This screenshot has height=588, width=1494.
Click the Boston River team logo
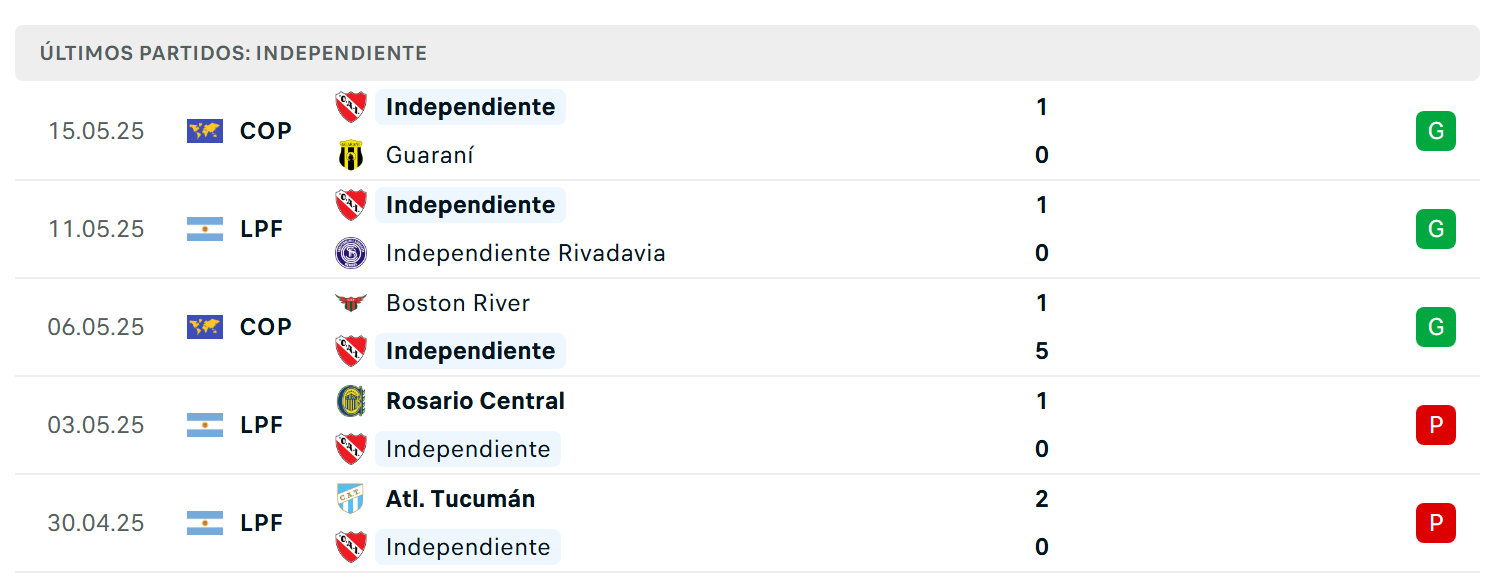click(351, 303)
